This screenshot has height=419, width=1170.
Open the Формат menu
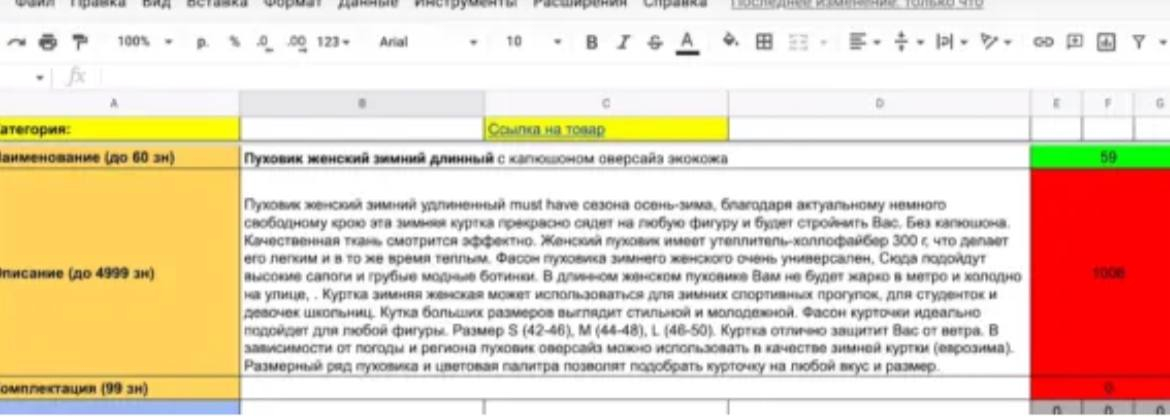coord(292,4)
